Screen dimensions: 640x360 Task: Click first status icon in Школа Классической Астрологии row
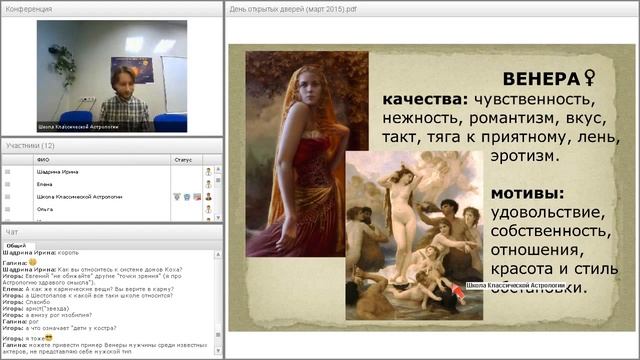pyautogui.click(x=177, y=197)
